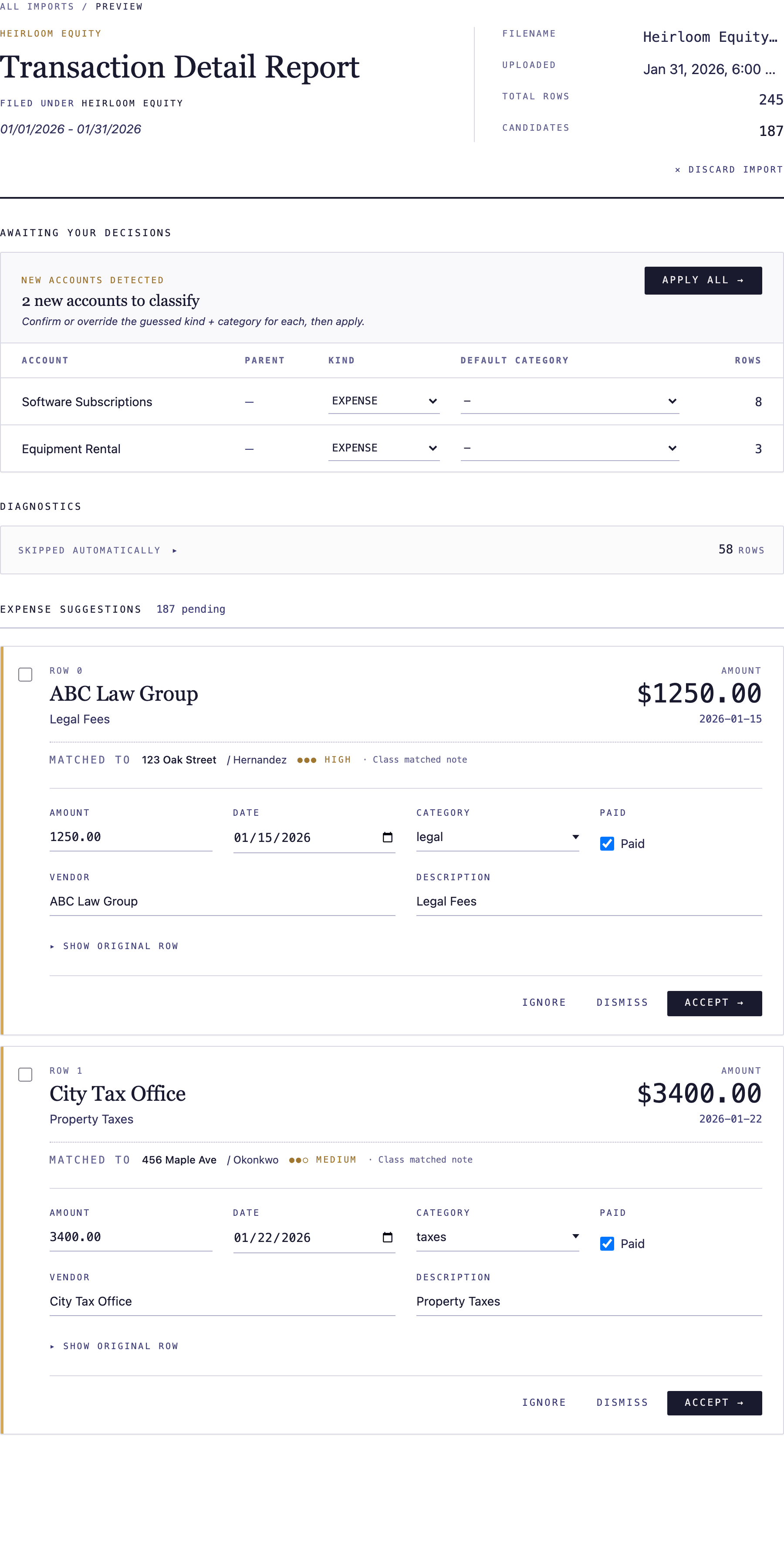
Task: Dismiss the City Tax Office suggestion
Action: [622, 1402]
